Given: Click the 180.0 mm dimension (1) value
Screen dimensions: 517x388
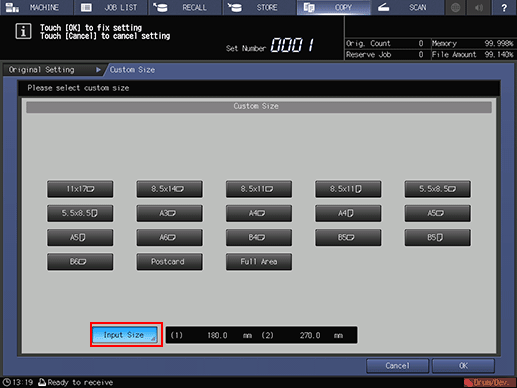Looking at the screenshot, I should [217, 335].
